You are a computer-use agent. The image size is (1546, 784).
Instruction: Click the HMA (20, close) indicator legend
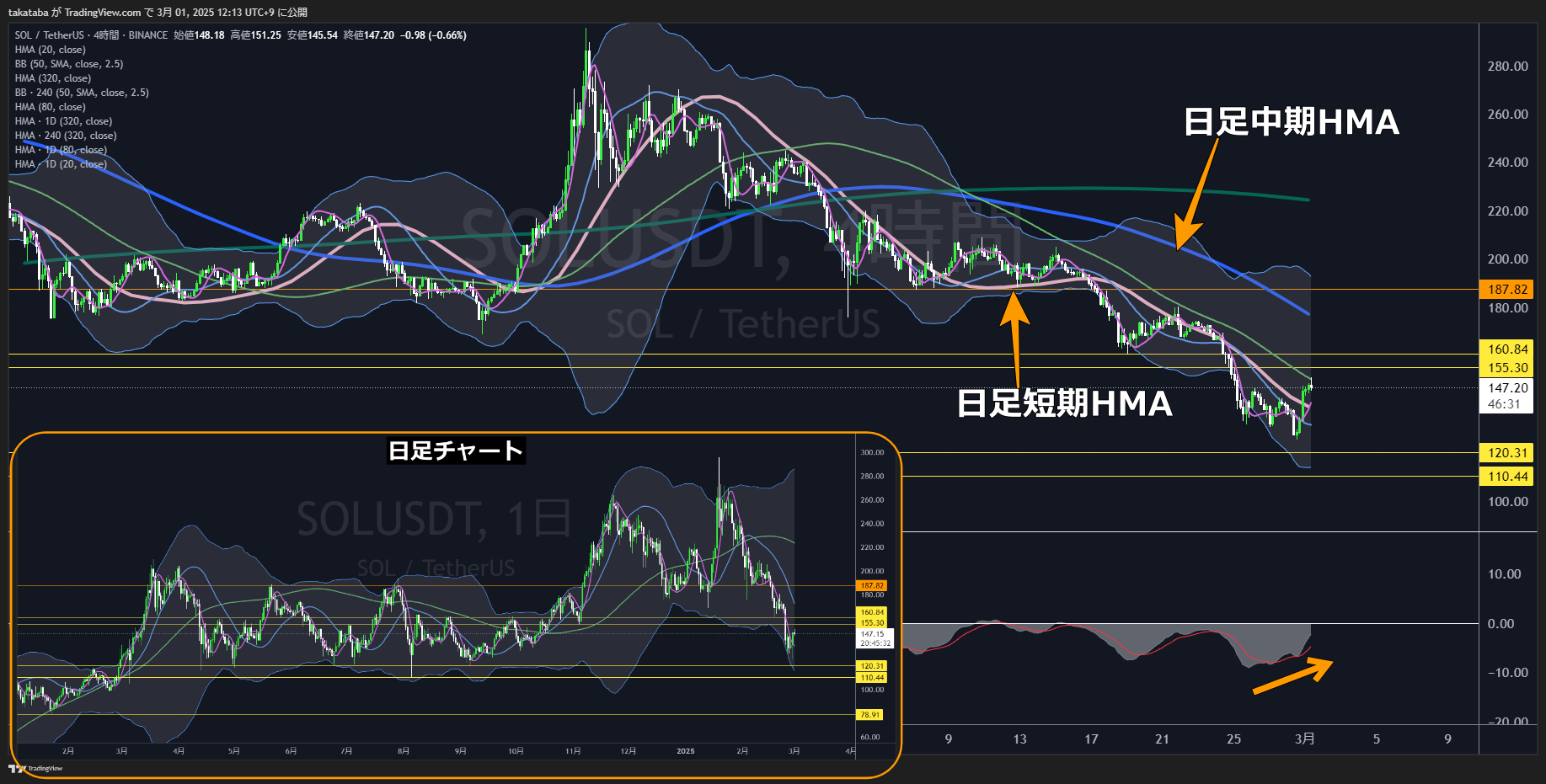pyautogui.click(x=50, y=50)
